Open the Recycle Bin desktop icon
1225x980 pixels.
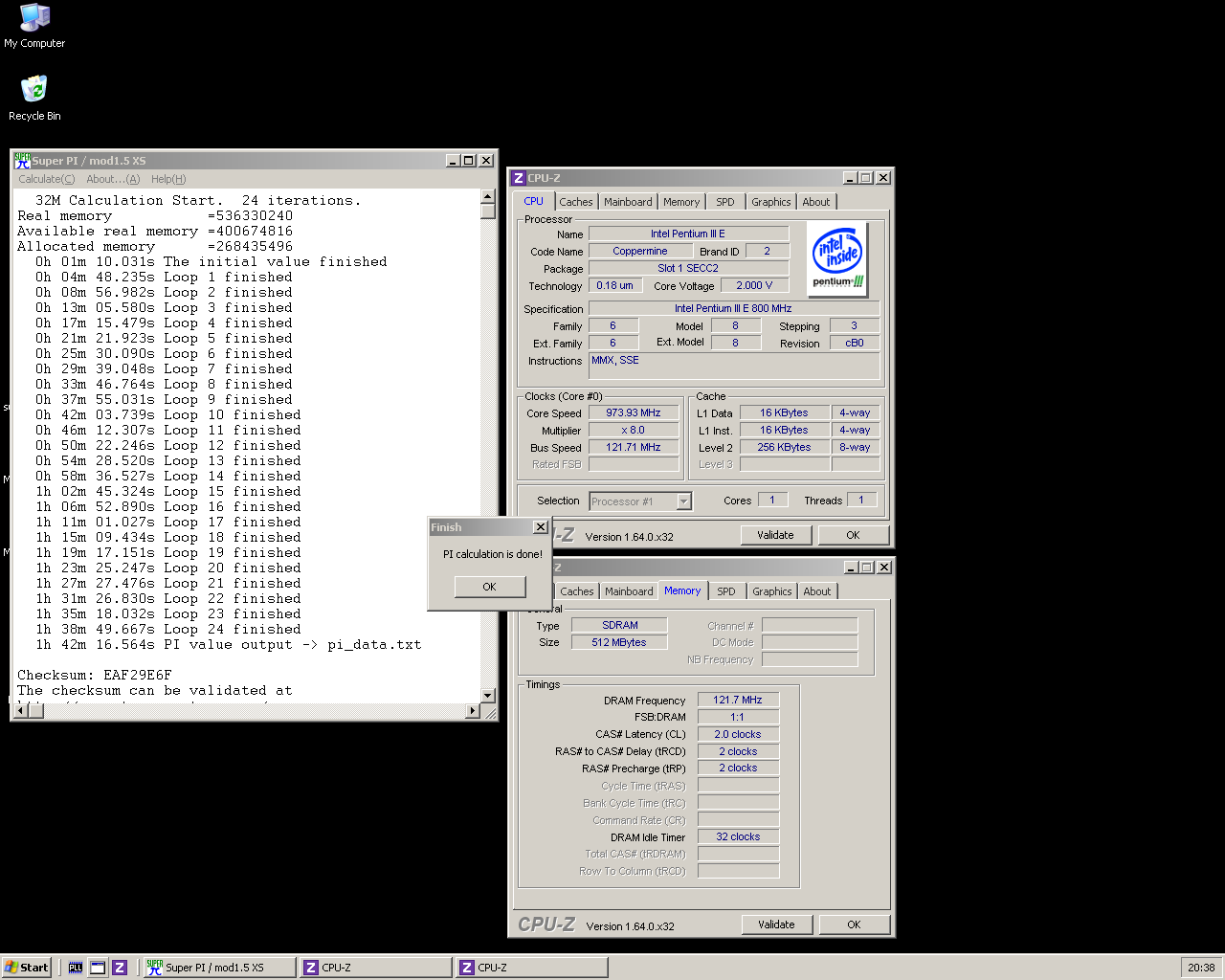click(x=34, y=99)
